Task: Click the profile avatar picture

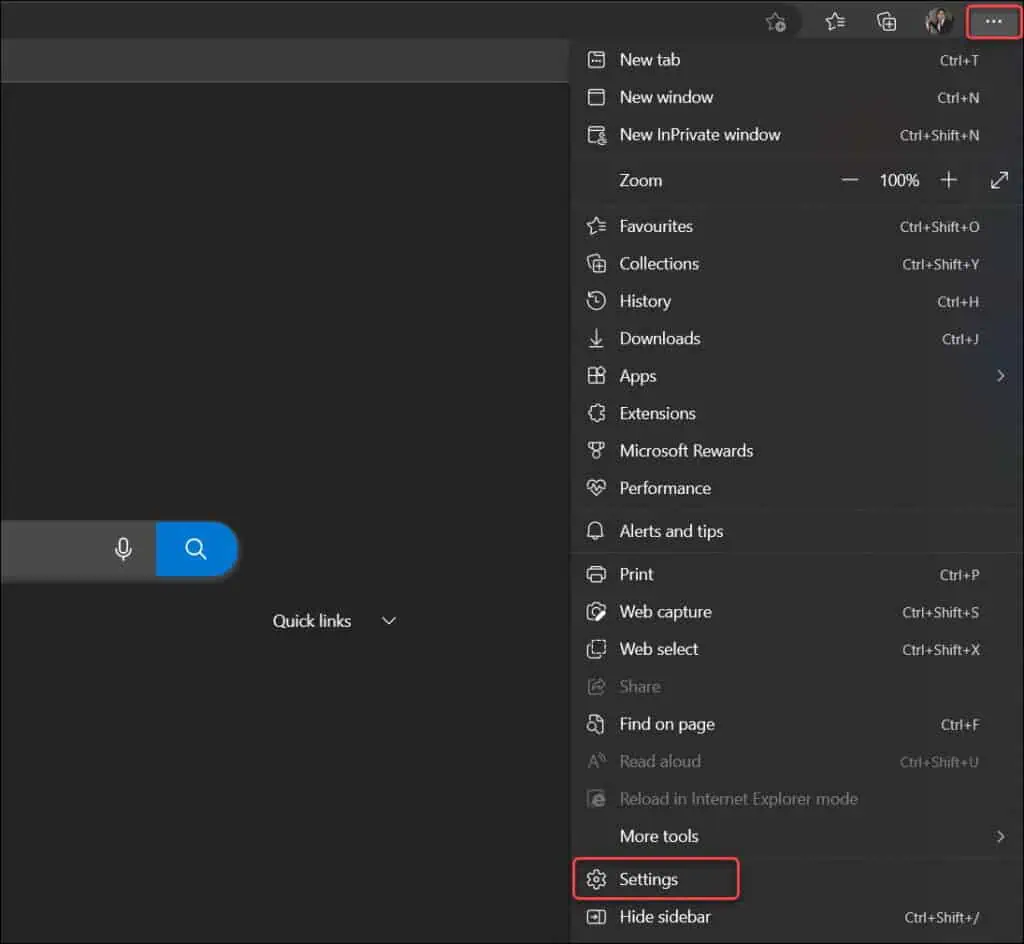Action: 938,22
